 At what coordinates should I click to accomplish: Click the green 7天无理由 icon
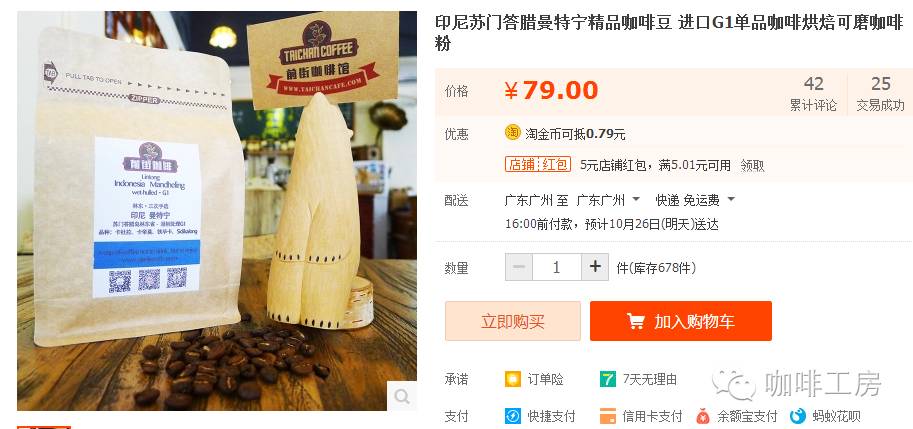(x=607, y=380)
